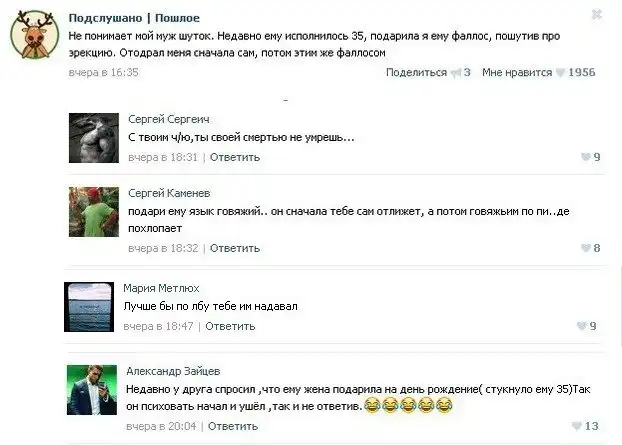Click Ответить under Сергей Сергеич's comment
Viewport: 622px width, 445px height.
[235, 157]
